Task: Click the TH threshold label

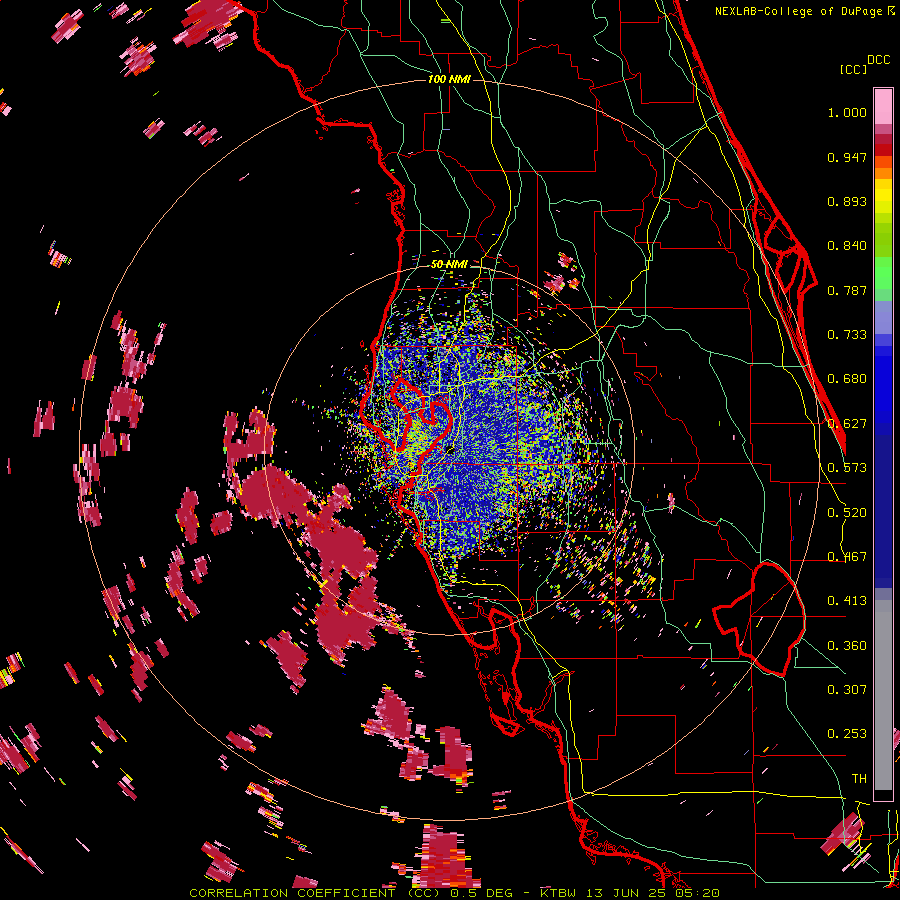Action: click(x=859, y=779)
